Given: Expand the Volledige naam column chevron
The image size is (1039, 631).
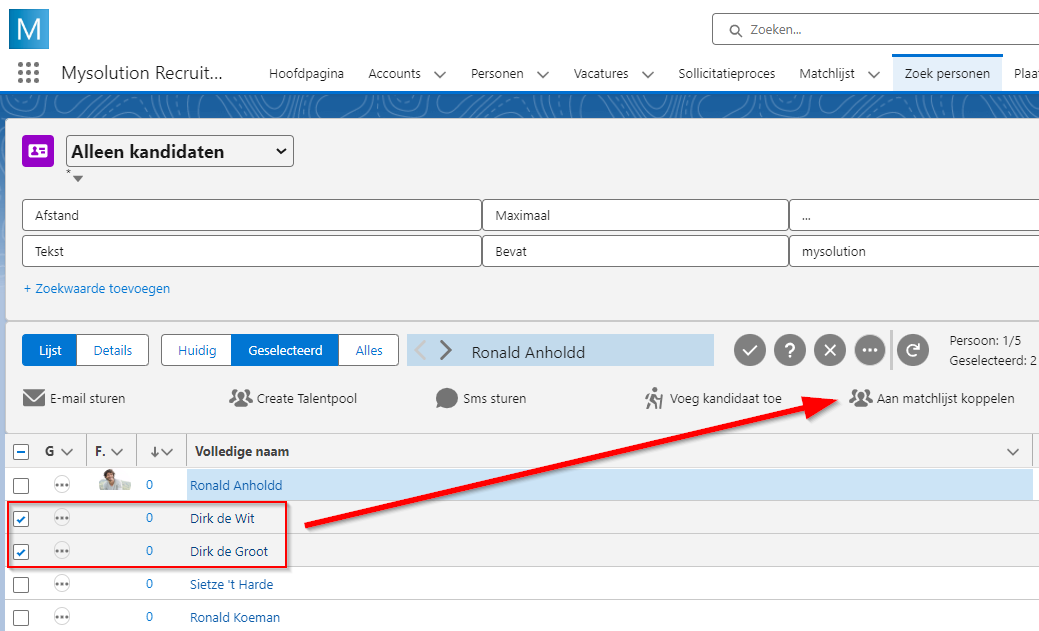Looking at the screenshot, I should (1012, 452).
